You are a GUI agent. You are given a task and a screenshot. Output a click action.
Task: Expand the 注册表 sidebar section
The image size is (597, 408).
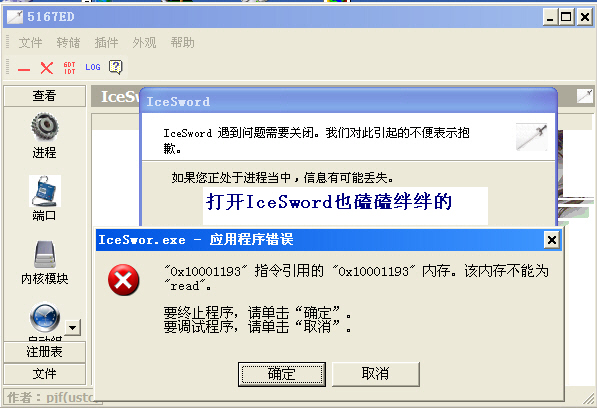45,352
